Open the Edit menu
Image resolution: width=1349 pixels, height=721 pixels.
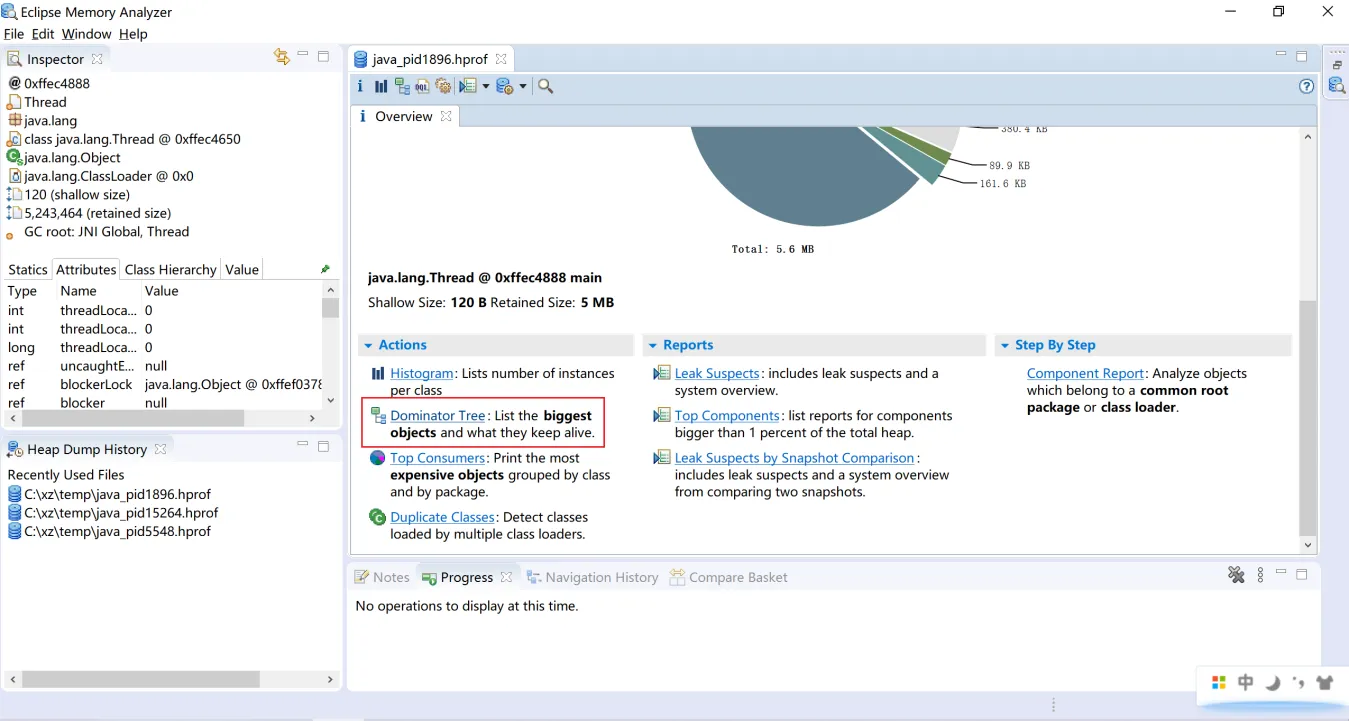[x=43, y=34]
